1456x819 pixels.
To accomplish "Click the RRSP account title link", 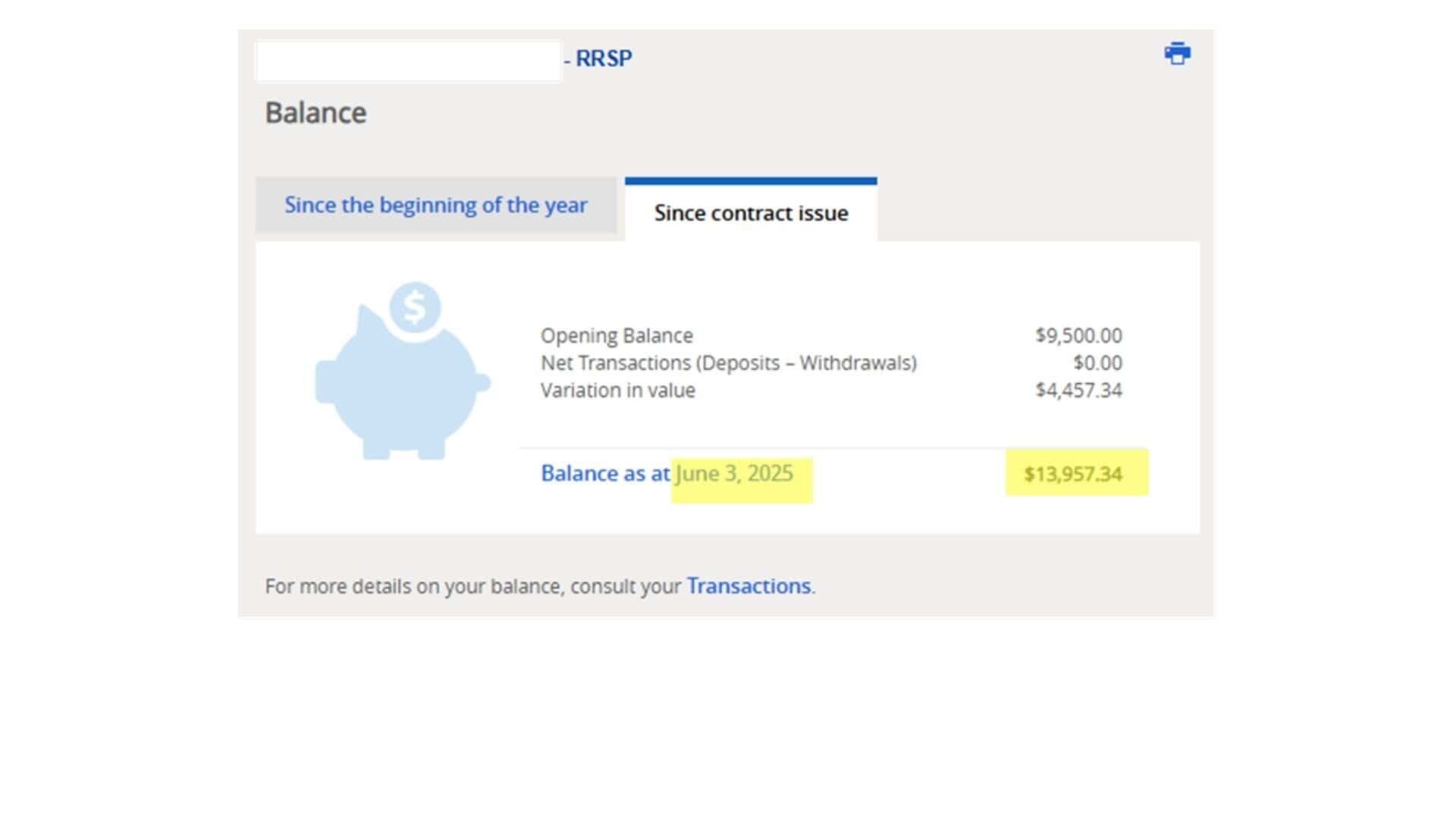I will pos(603,58).
